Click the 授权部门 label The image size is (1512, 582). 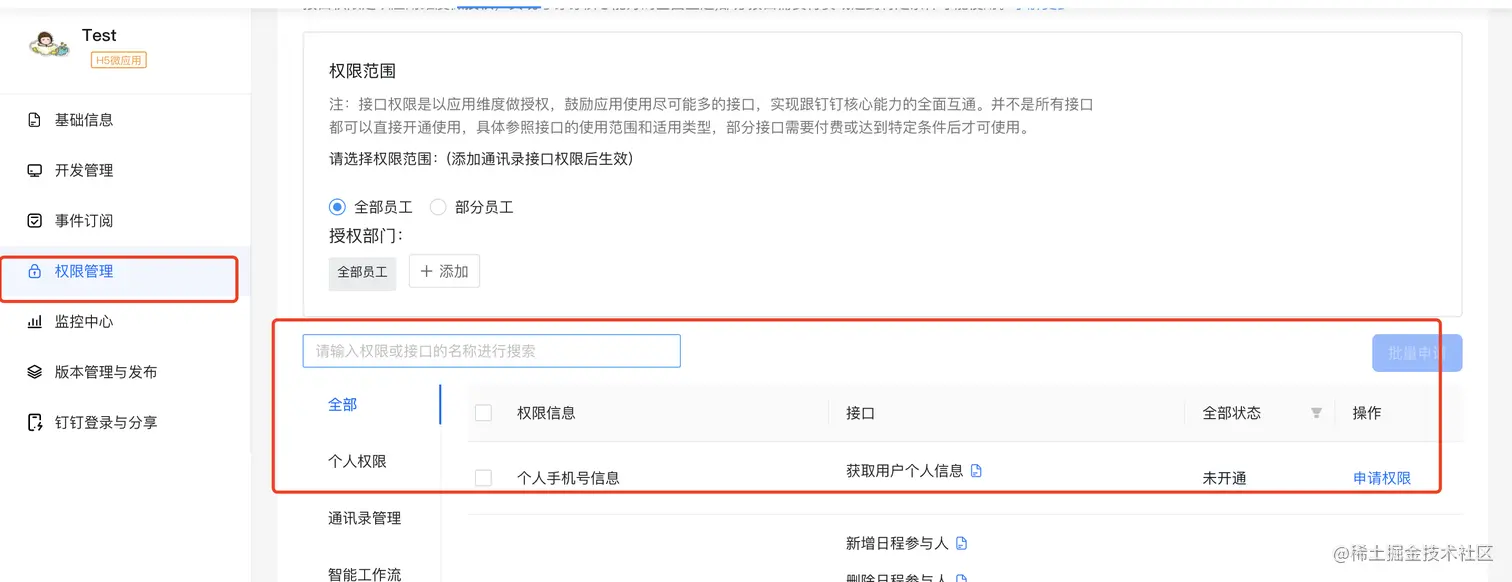point(366,236)
